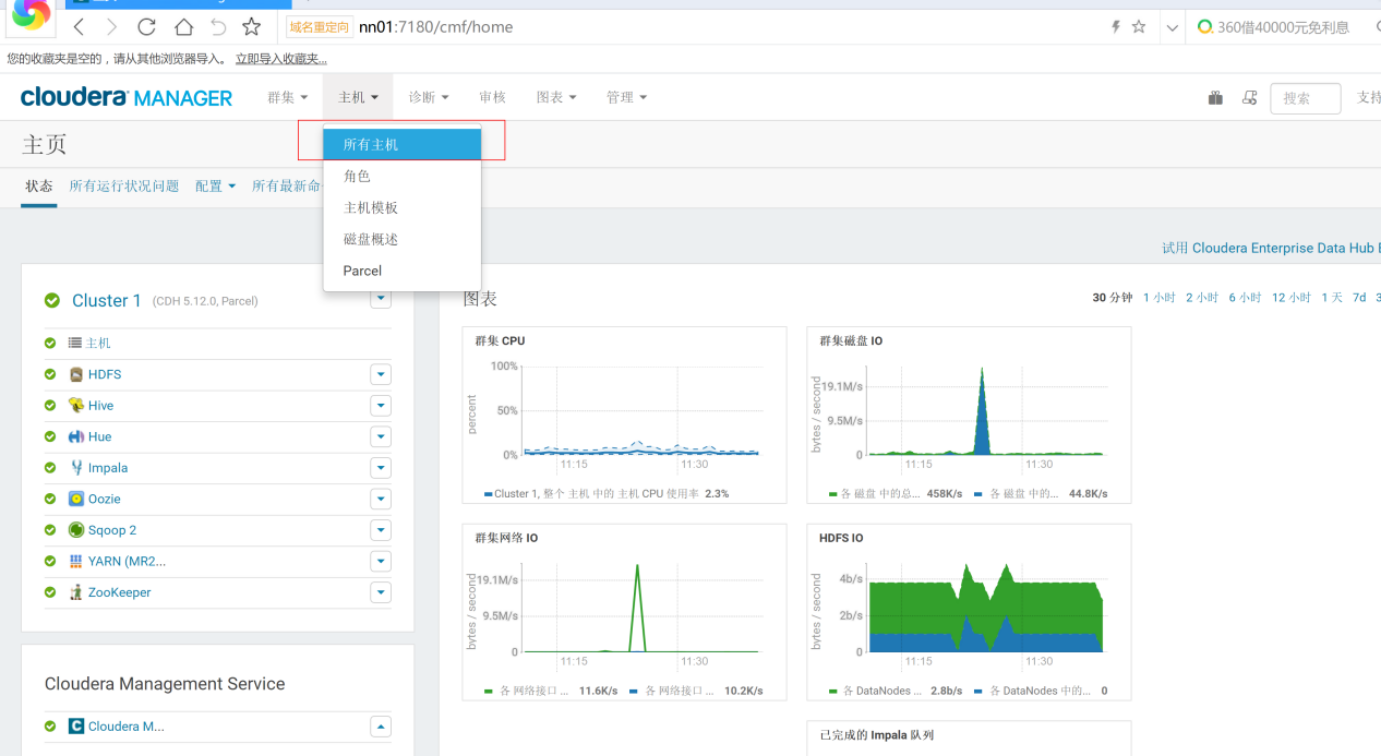Open the HDFS IO chart
Screen dimensions: 1382x756
coord(969,612)
